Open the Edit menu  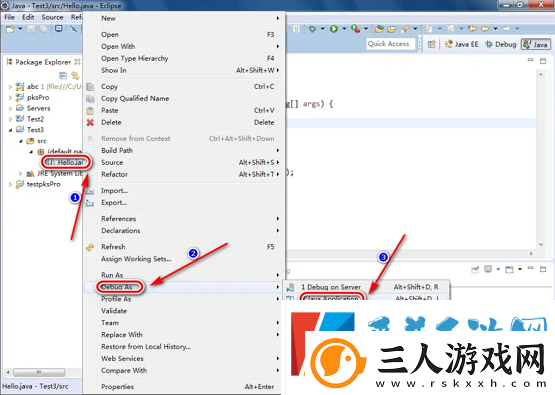click(x=28, y=17)
